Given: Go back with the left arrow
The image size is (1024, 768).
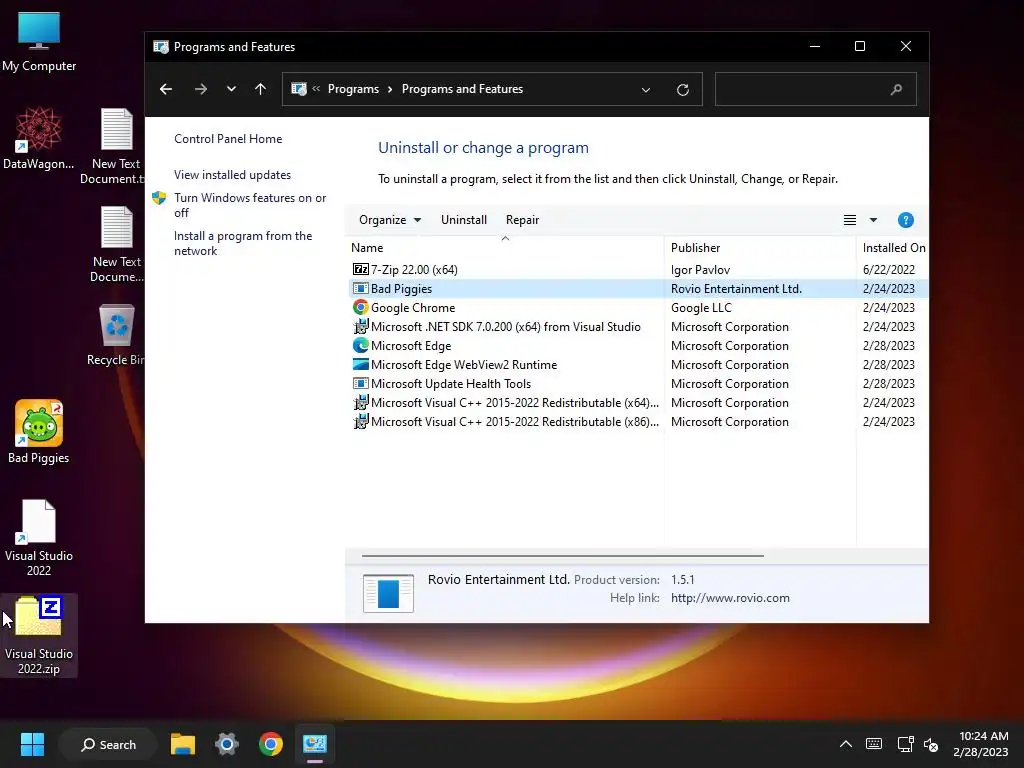Looking at the screenshot, I should point(166,89).
